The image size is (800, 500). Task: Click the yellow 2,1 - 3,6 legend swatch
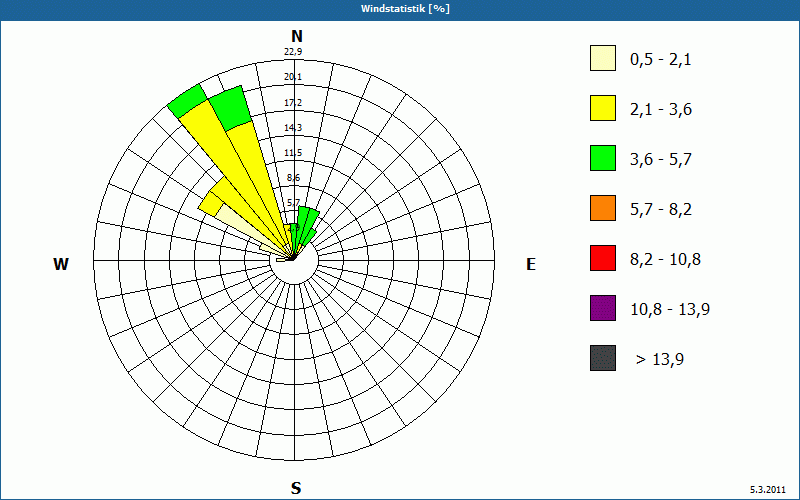coord(603,108)
